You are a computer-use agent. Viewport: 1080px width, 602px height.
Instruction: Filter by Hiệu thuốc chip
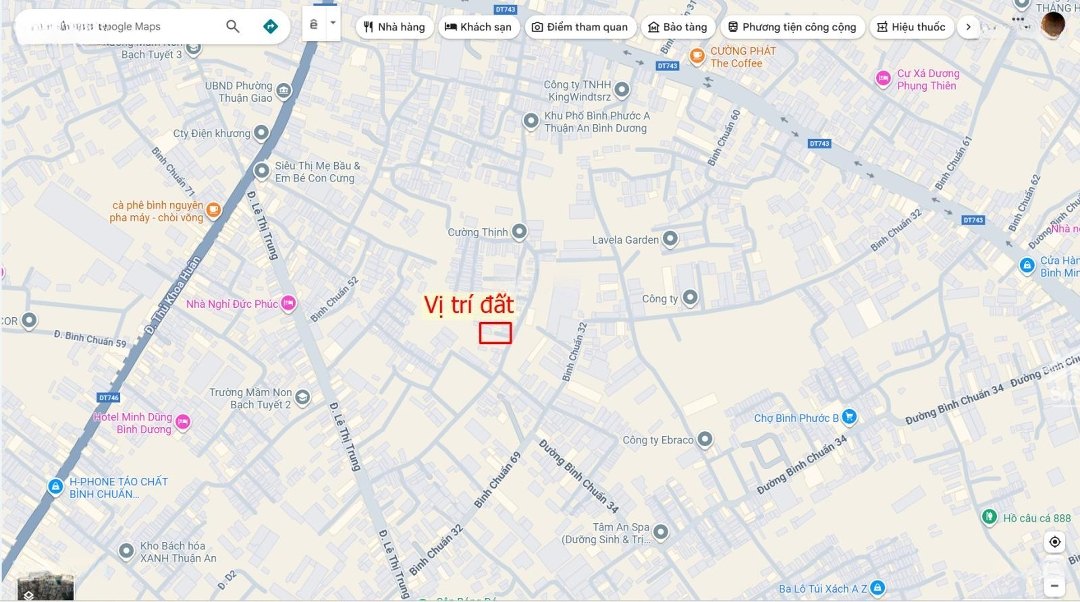click(911, 27)
